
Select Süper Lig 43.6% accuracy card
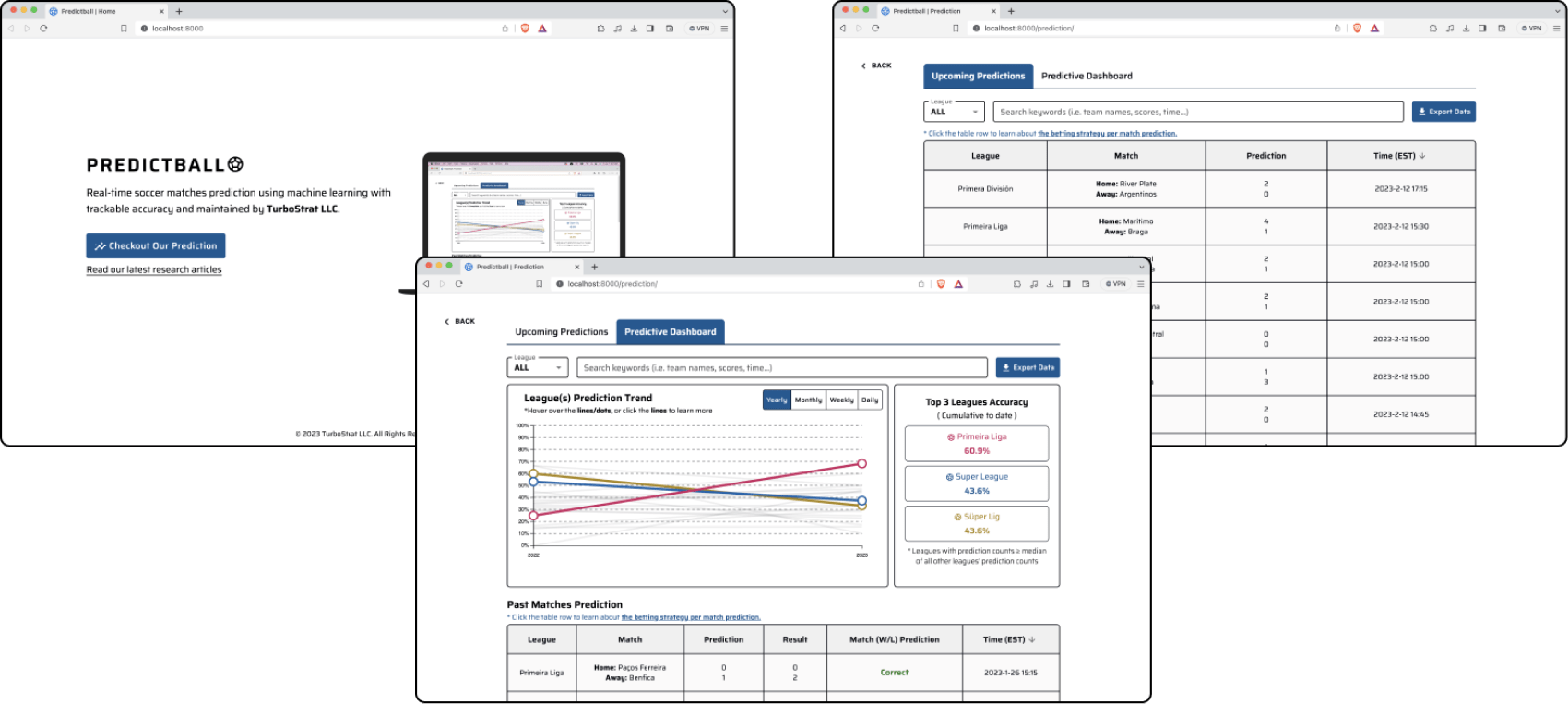coord(977,523)
